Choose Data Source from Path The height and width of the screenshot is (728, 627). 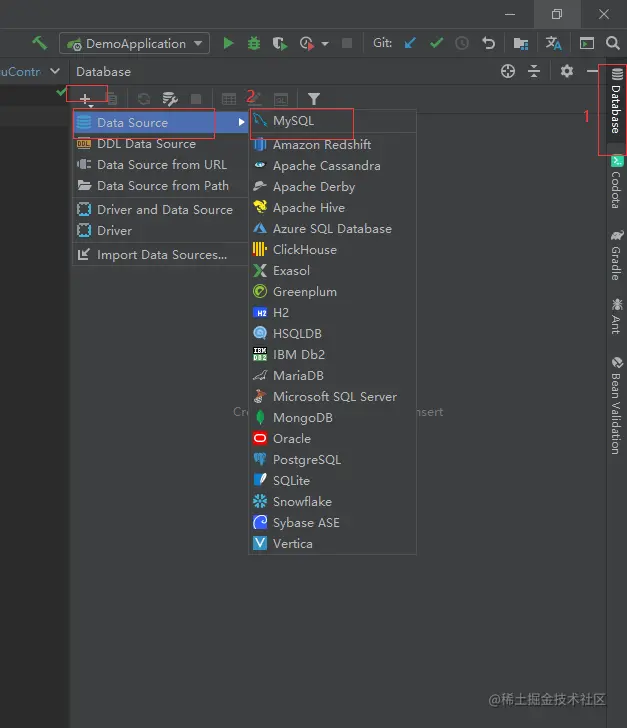(161, 186)
